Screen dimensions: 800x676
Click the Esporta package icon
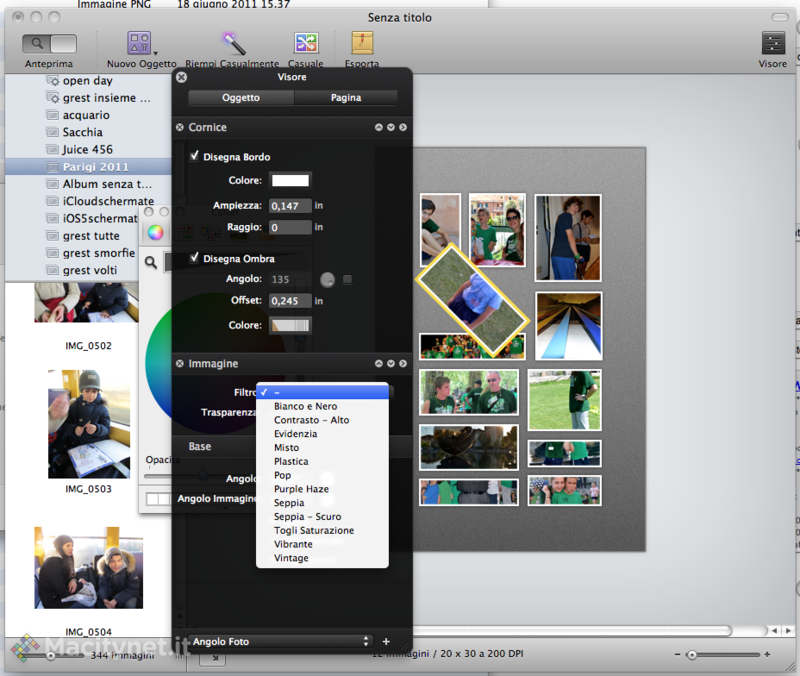click(x=362, y=43)
